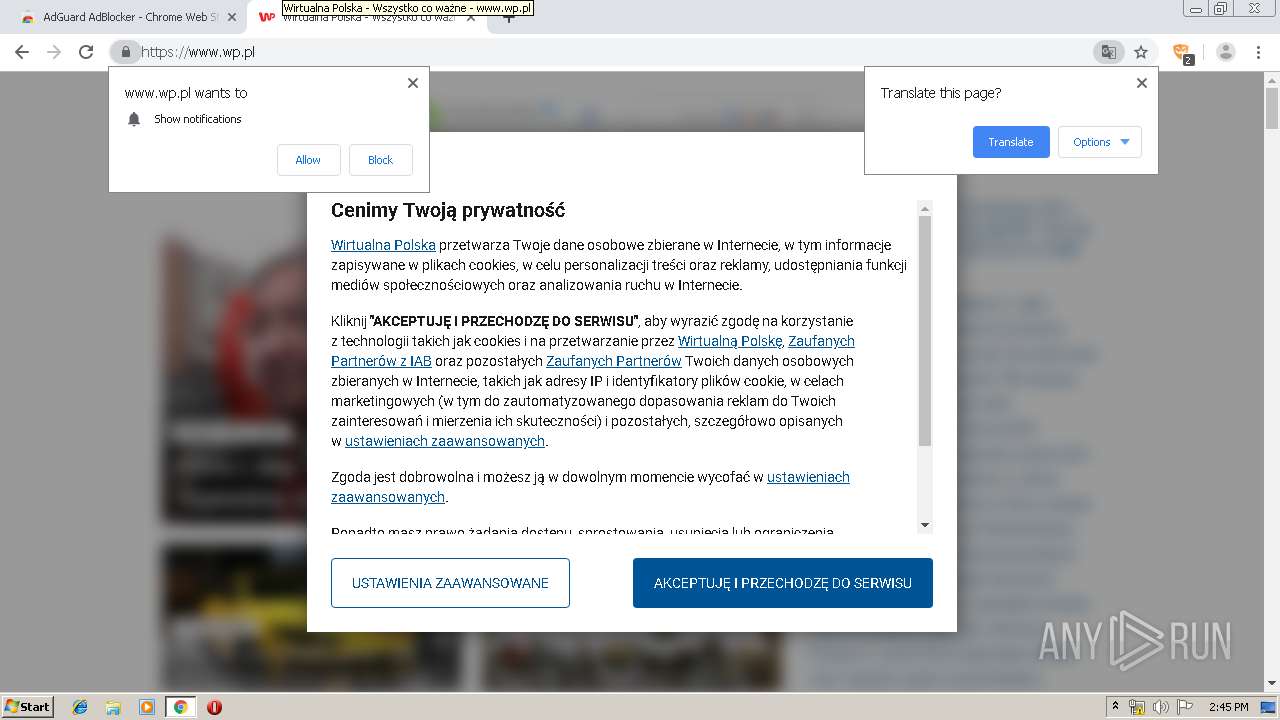
Task: Click Chrome icon in taskbar
Action: (180, 707)
